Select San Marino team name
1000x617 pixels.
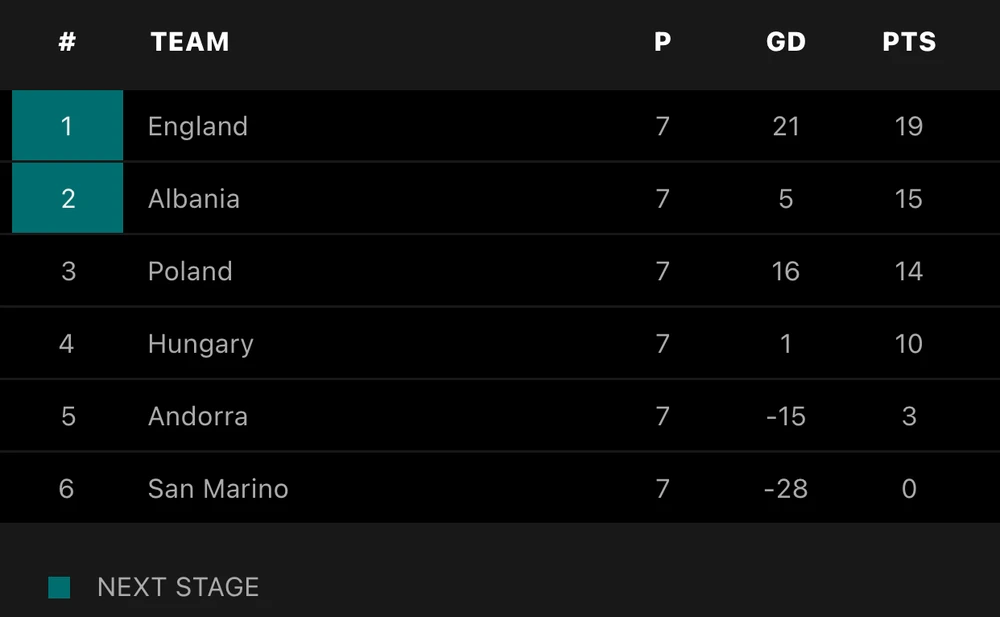[x=218, y=489]
